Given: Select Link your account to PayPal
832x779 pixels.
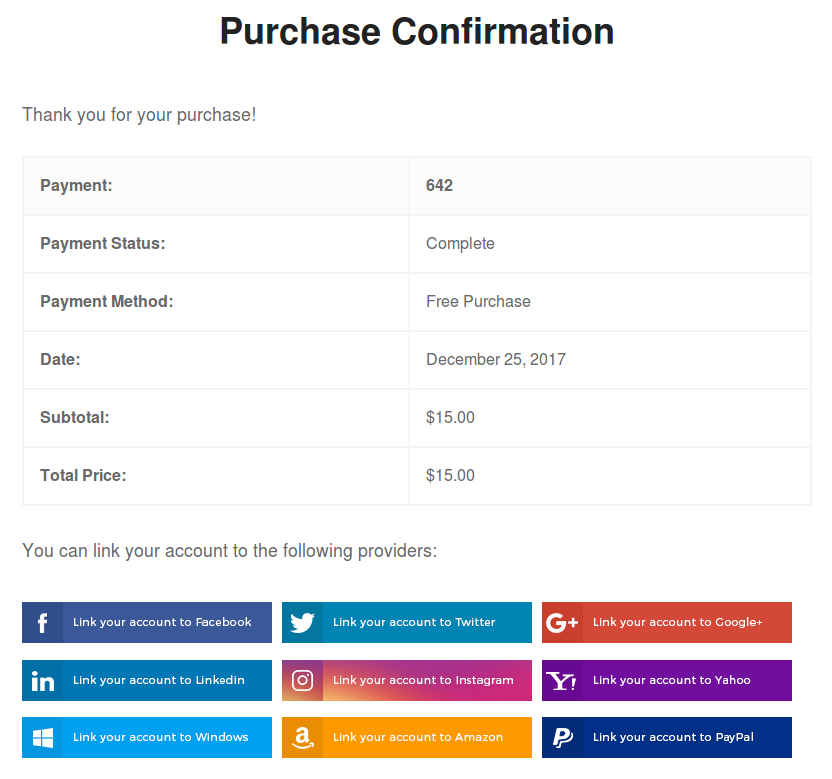Looking at the screenshot, I should [x=673, y=737].
